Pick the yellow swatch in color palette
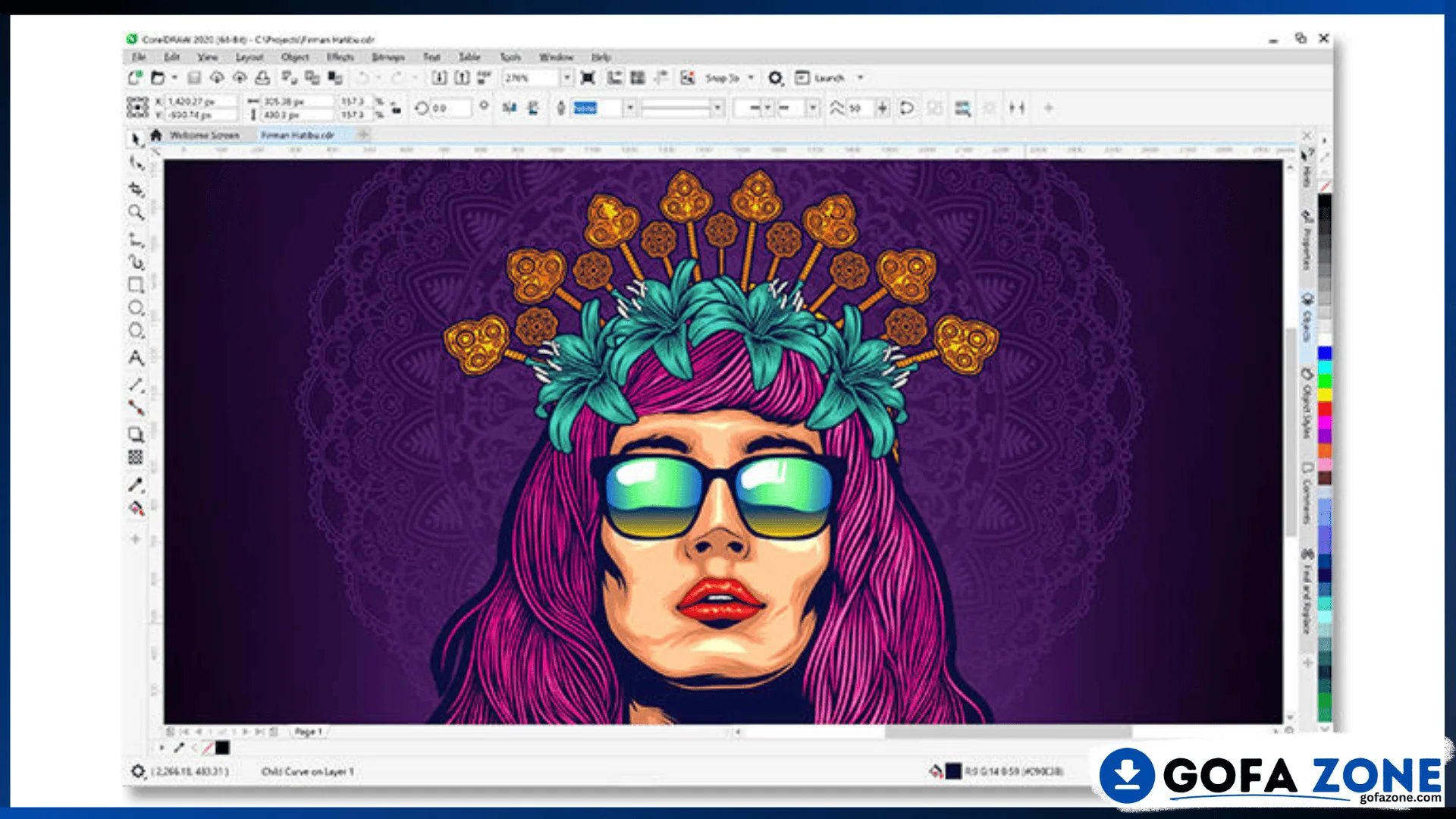The image size is (1456, 819). point(1324,395)
